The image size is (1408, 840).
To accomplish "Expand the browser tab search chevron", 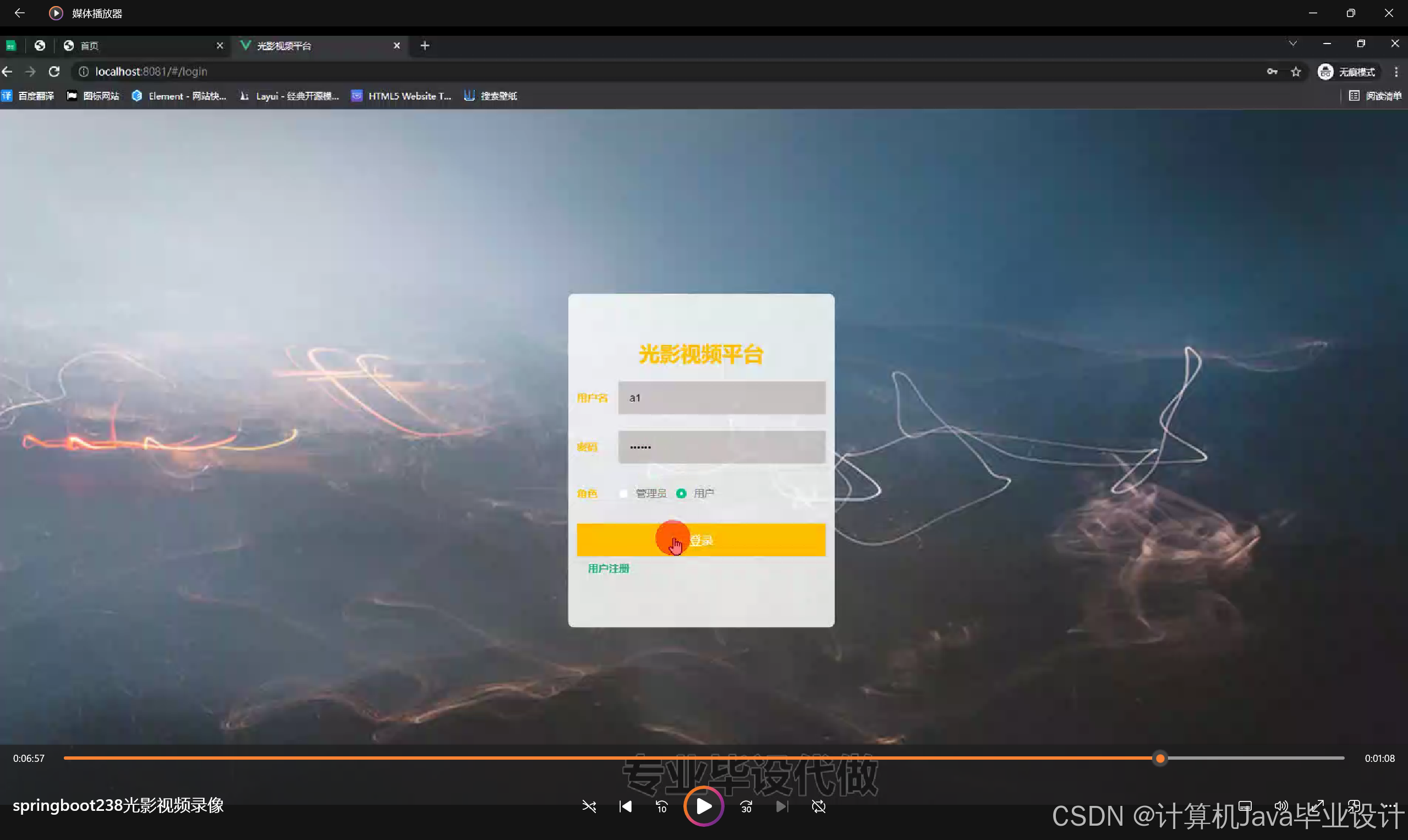I will coord(1292,43).
